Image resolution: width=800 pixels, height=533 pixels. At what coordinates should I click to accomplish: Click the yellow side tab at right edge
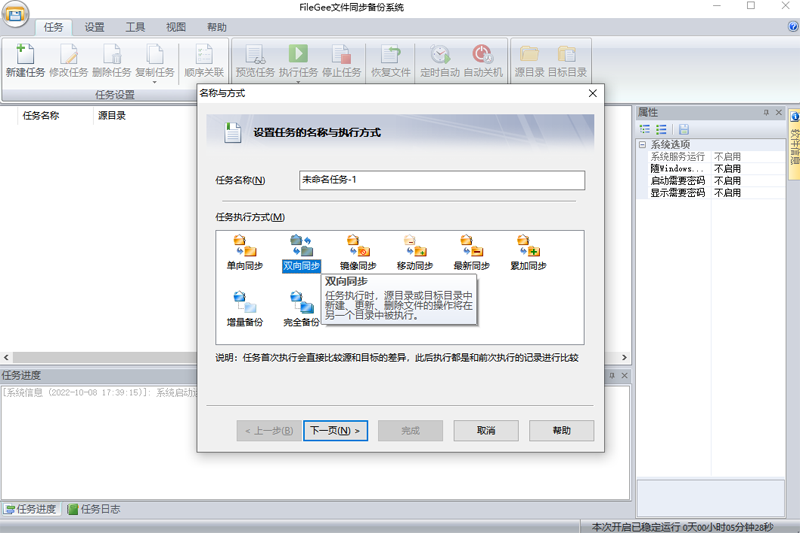tap(794, 144)
